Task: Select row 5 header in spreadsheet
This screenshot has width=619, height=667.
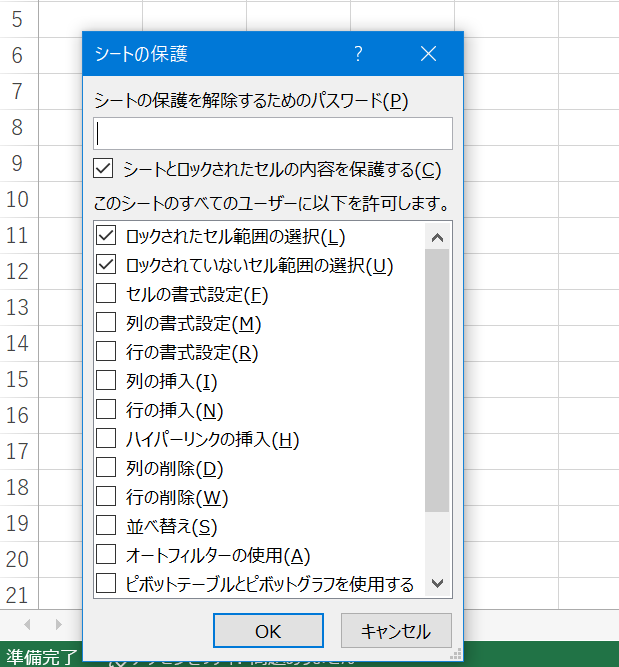Action: [18, 18]
